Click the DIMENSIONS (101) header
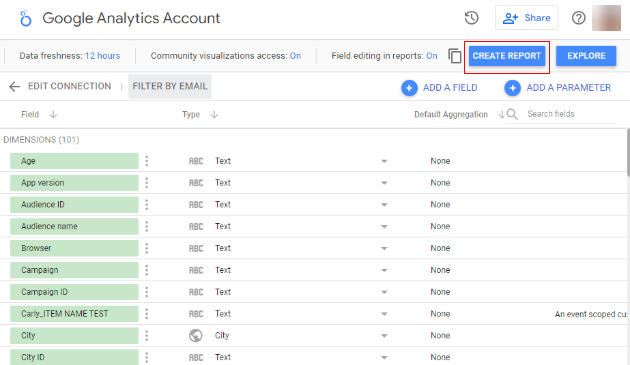Screen dimensions: 630x365 (41, 139)
